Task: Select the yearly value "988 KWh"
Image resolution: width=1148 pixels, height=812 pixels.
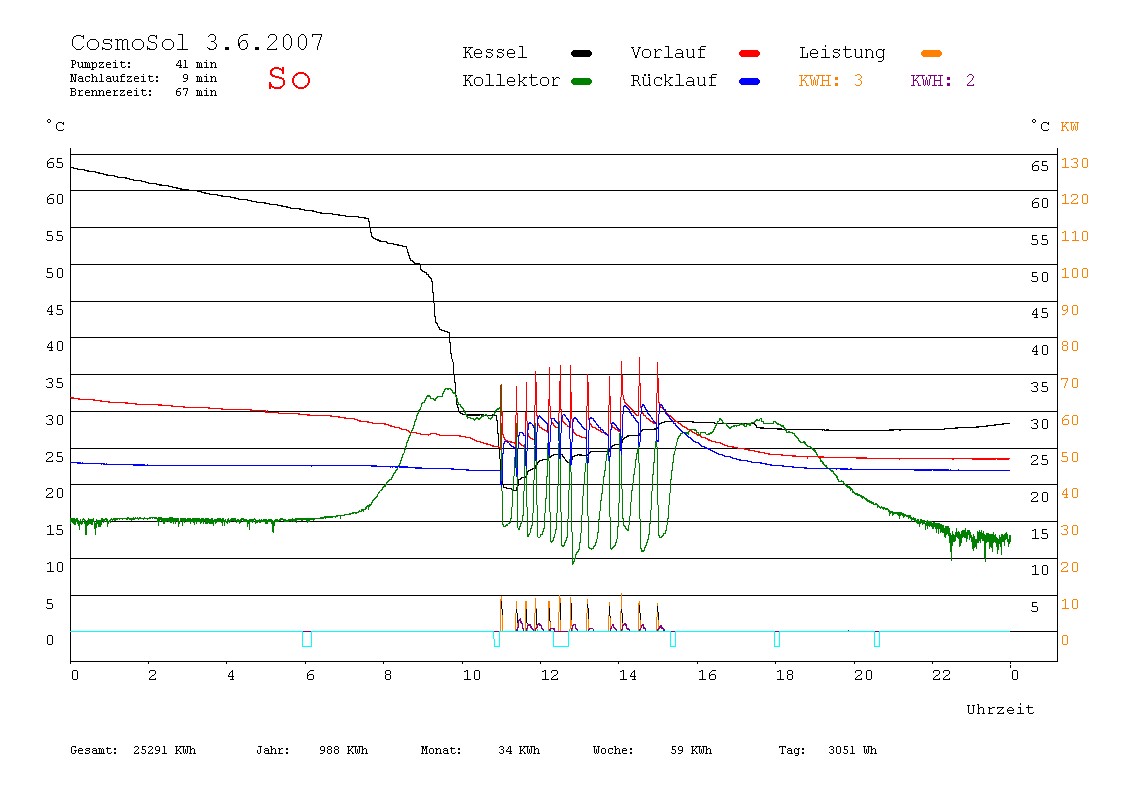Action: coord(343,750)
